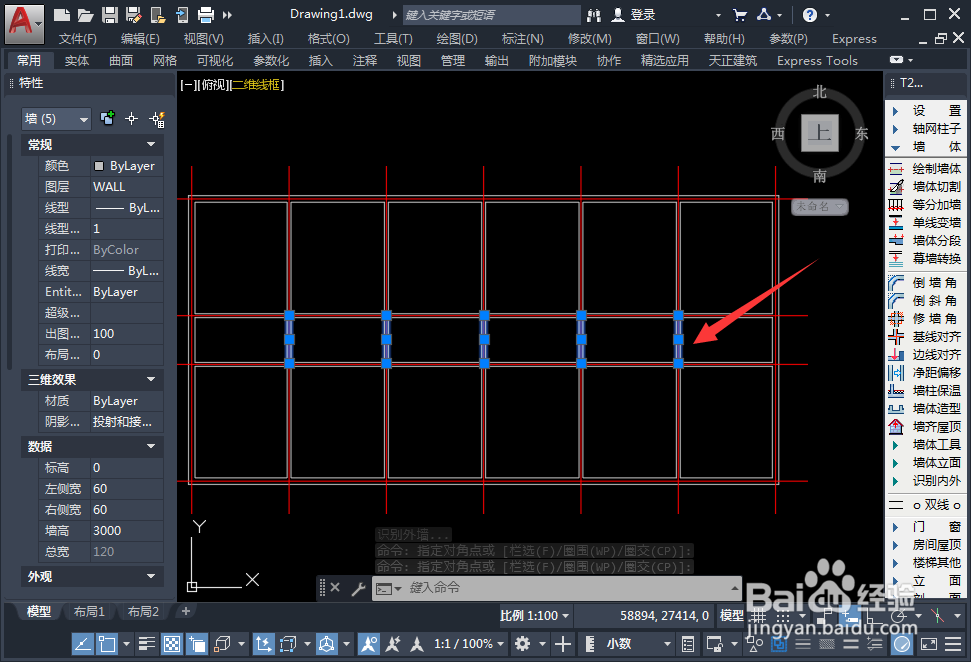Screen dimensions: 971x662
Task: Collapse the 数据 properties section
Action: 151,446
